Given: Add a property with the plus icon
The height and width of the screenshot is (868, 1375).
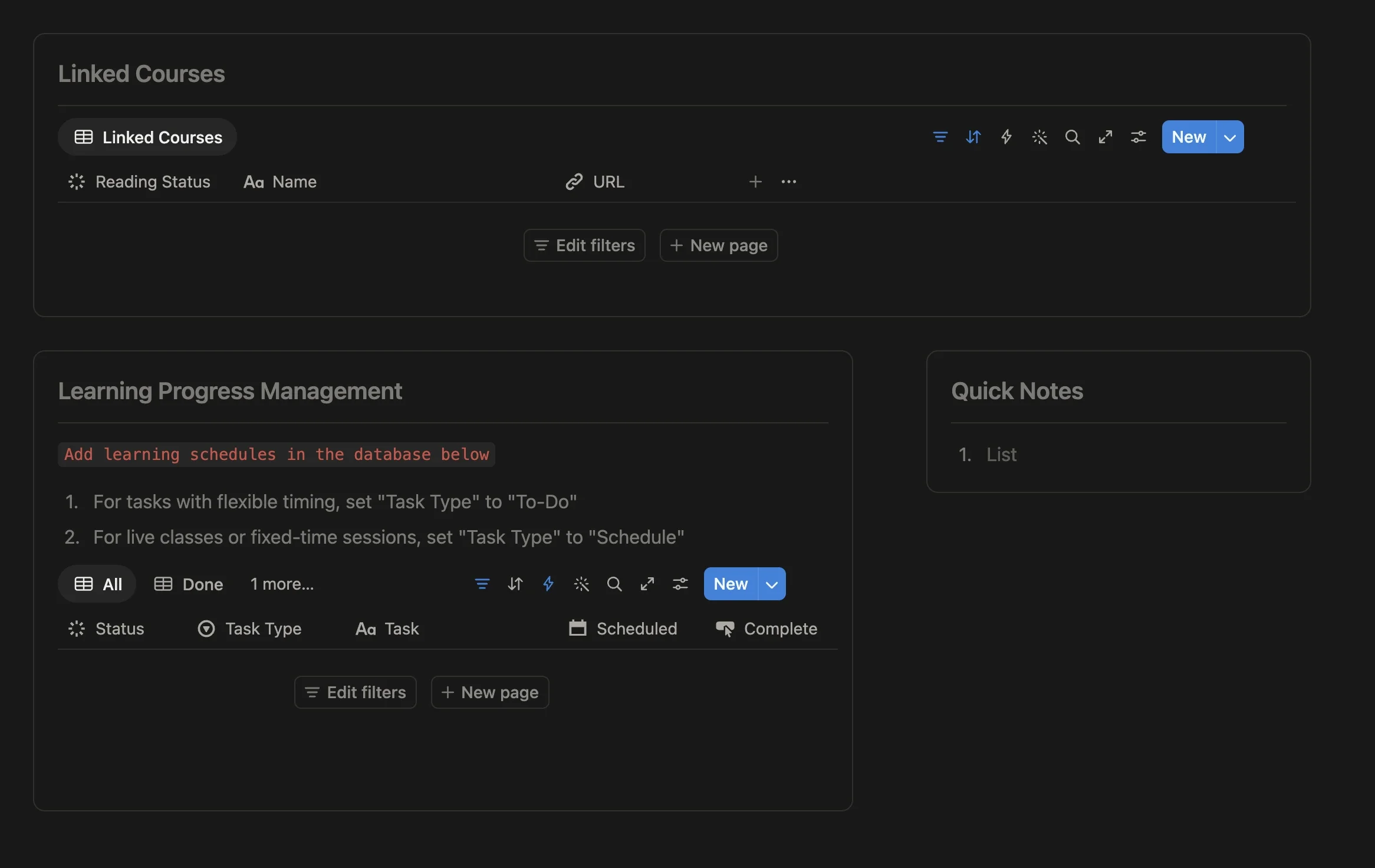Looking at the screenshot, I should 755,182.
